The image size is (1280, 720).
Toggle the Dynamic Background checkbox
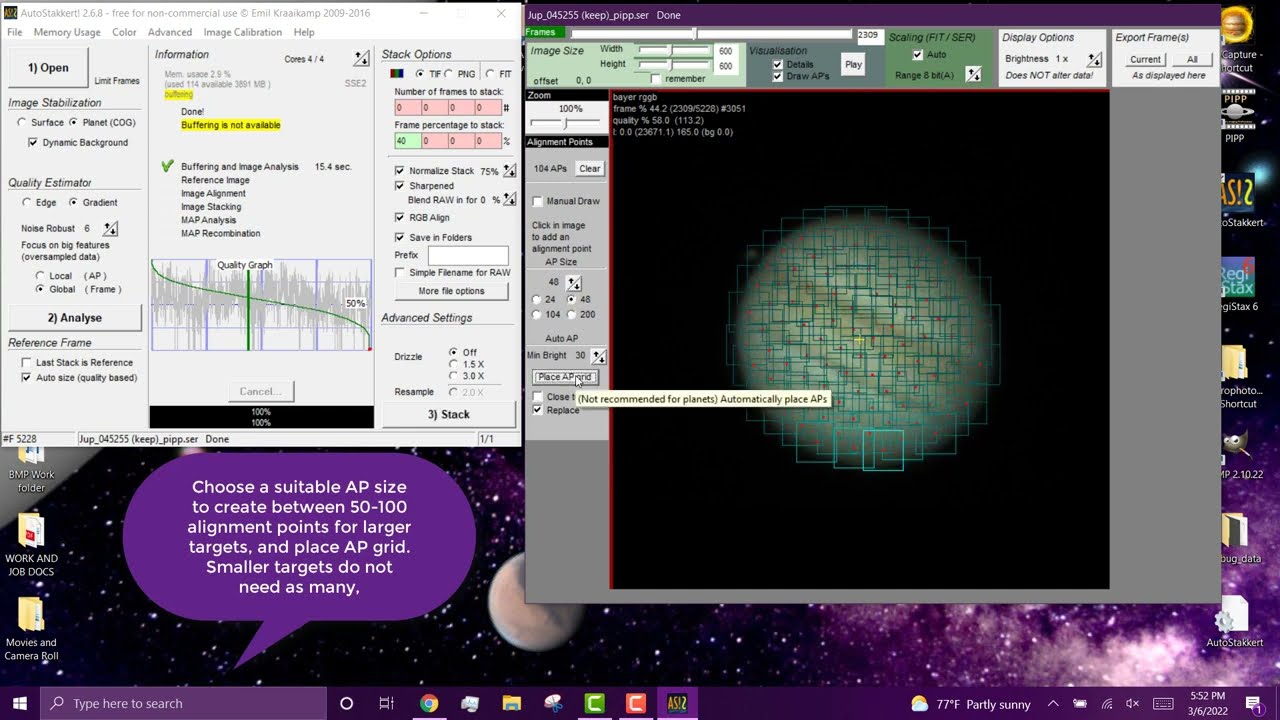click(33, 142)
